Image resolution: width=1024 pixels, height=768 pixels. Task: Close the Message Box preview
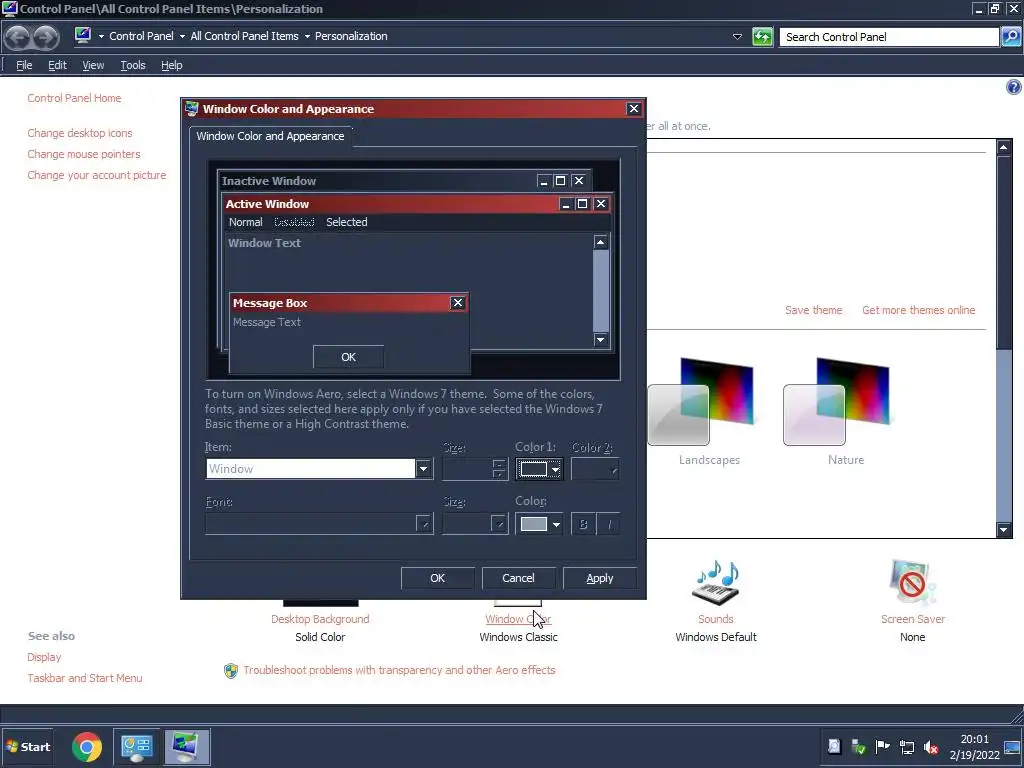tap(458, 302)
